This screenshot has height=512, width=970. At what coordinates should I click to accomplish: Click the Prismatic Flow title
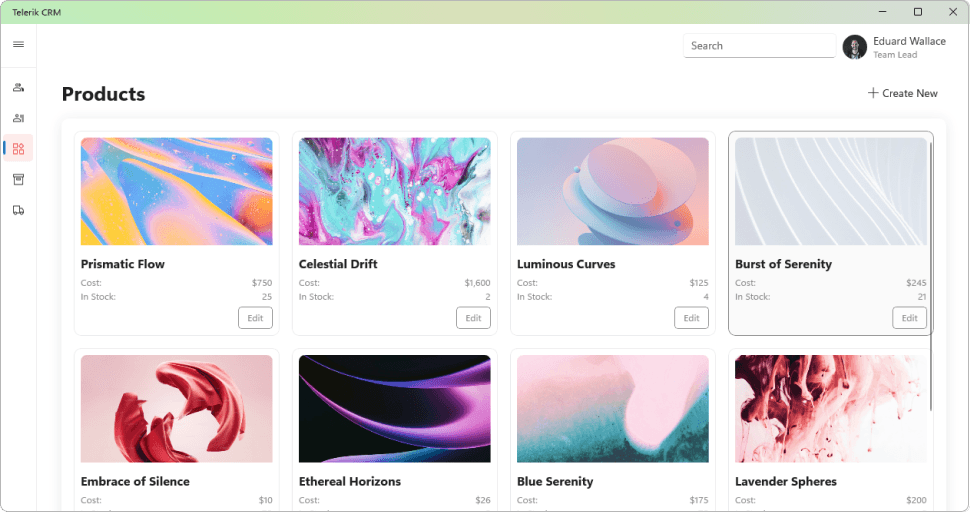coord(122,264)
